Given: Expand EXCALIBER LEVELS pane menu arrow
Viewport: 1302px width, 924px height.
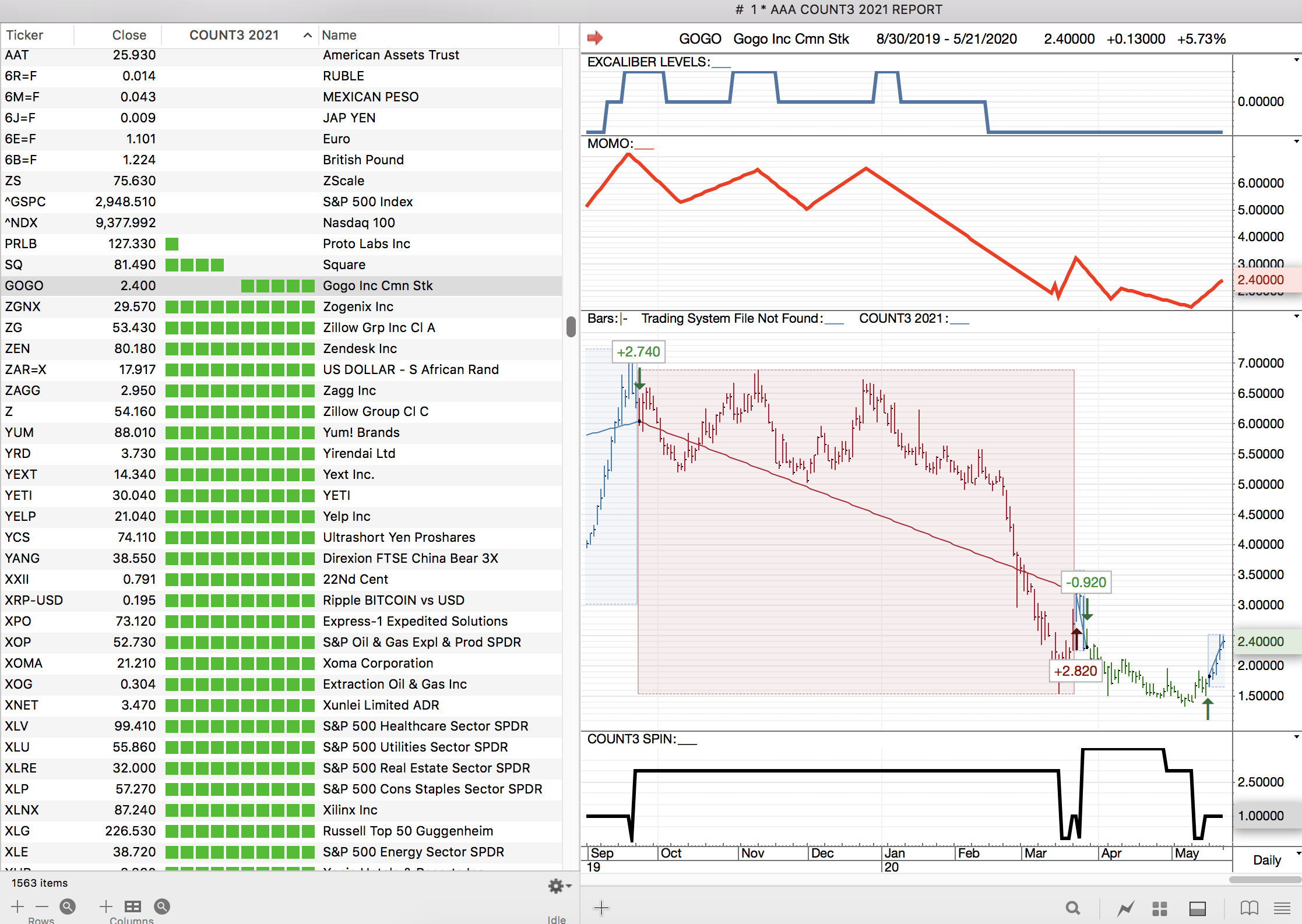Looking at the screenshot, I should pyautogui.click(x=1296, y=60).
